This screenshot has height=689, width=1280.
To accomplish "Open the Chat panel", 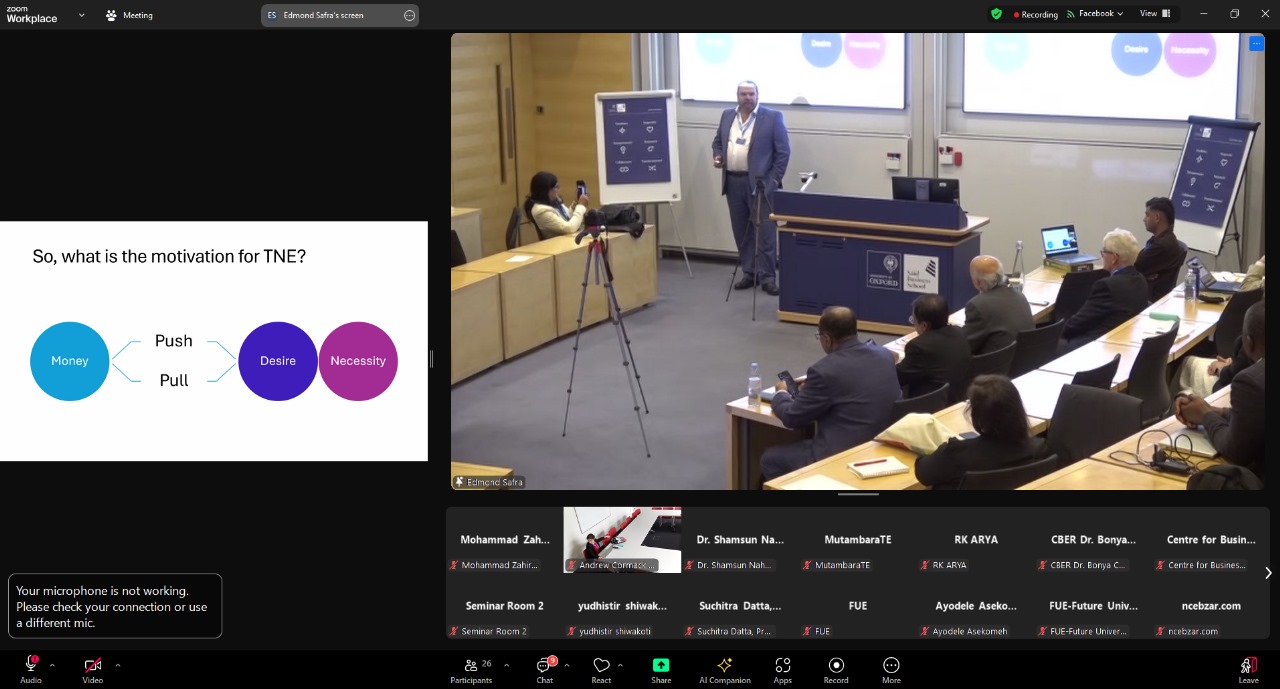I will pyautogui.click(x=545, y=666).
